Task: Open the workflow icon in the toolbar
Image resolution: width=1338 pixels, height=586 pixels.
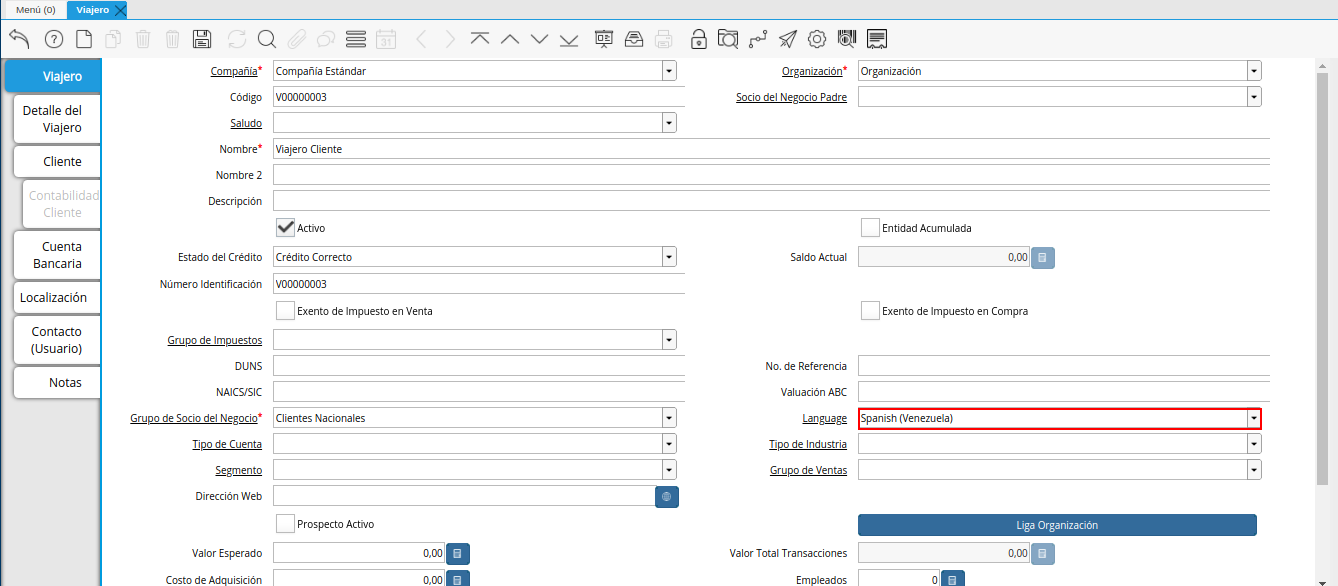Action: [758, 39]
